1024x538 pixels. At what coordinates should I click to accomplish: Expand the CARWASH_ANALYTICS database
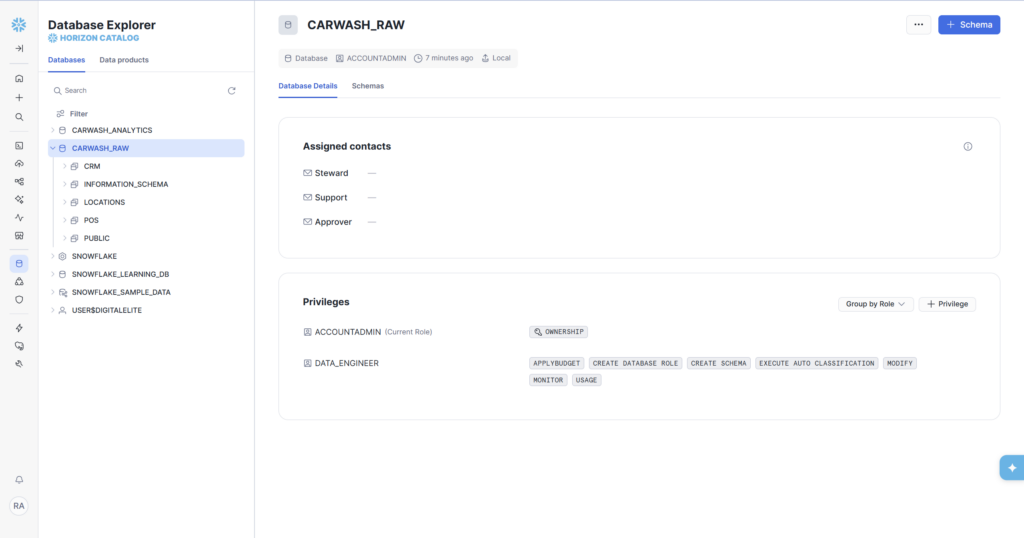point(53,130)
